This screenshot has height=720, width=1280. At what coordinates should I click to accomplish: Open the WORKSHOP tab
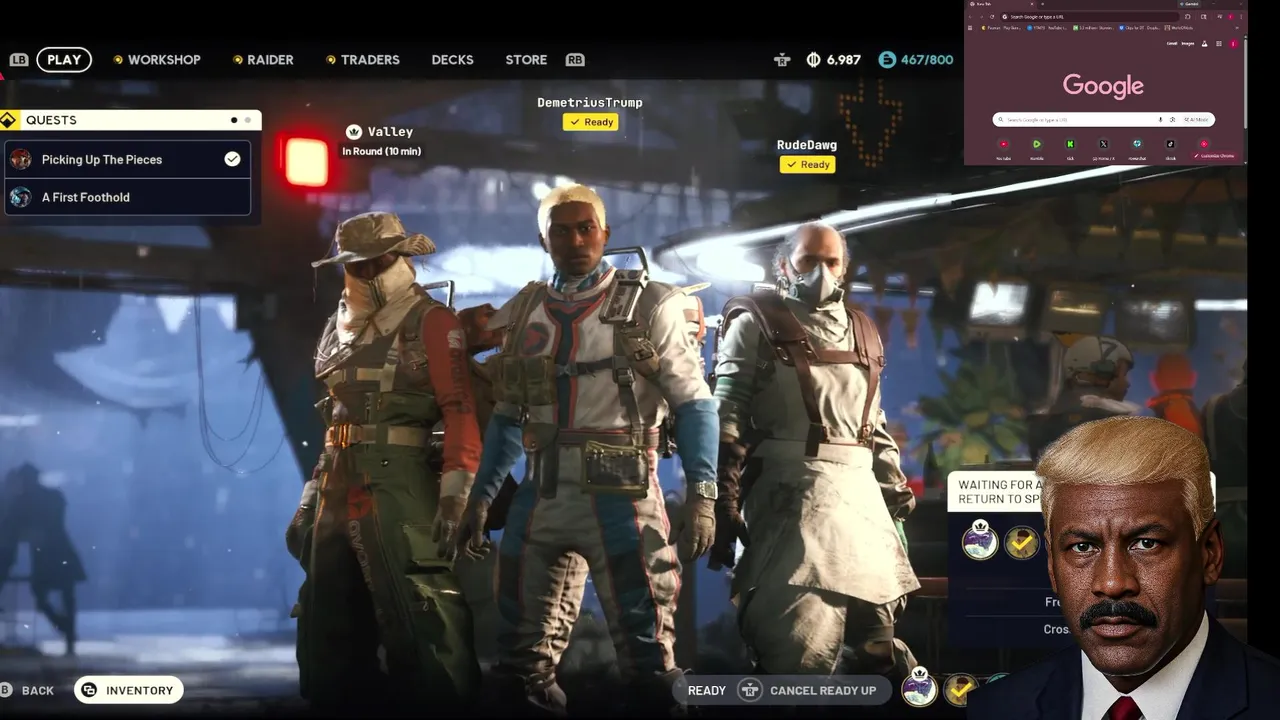click(x=157, y=60)
